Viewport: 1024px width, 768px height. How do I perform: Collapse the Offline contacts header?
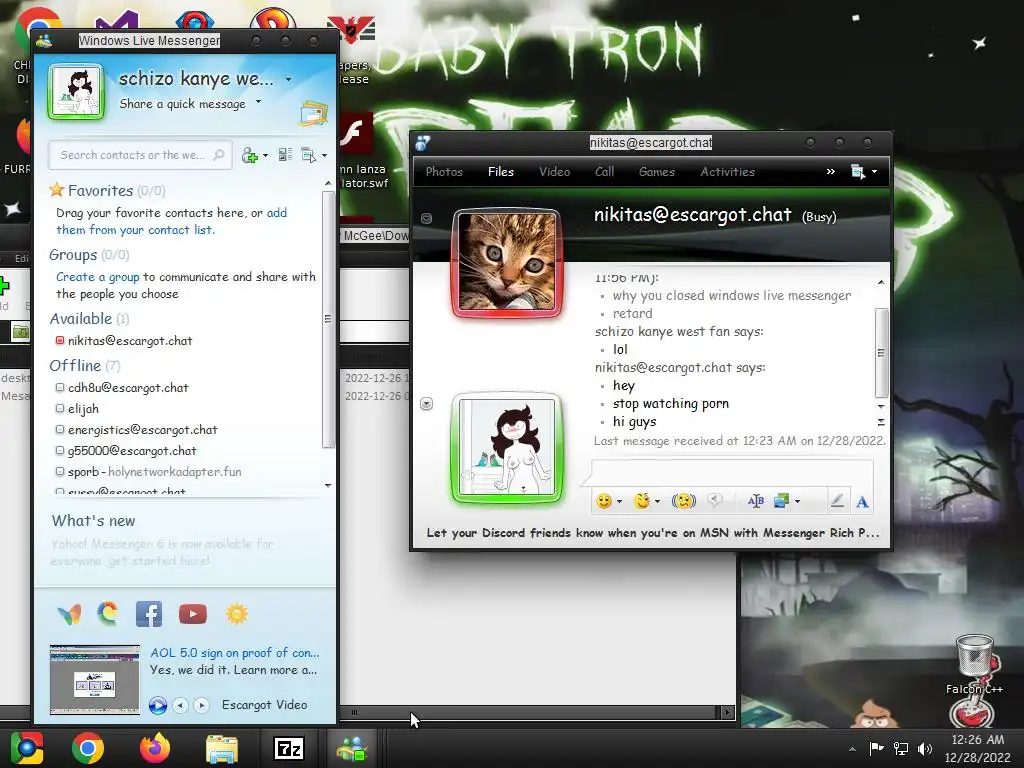click(x=85, y=366)
